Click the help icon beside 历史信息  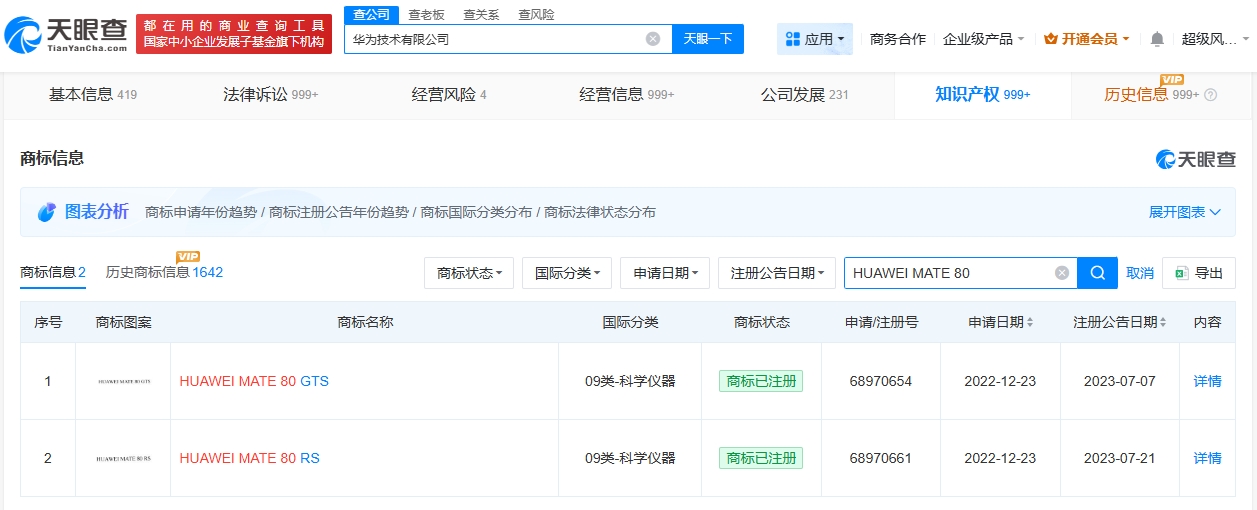pos(1211,95)
